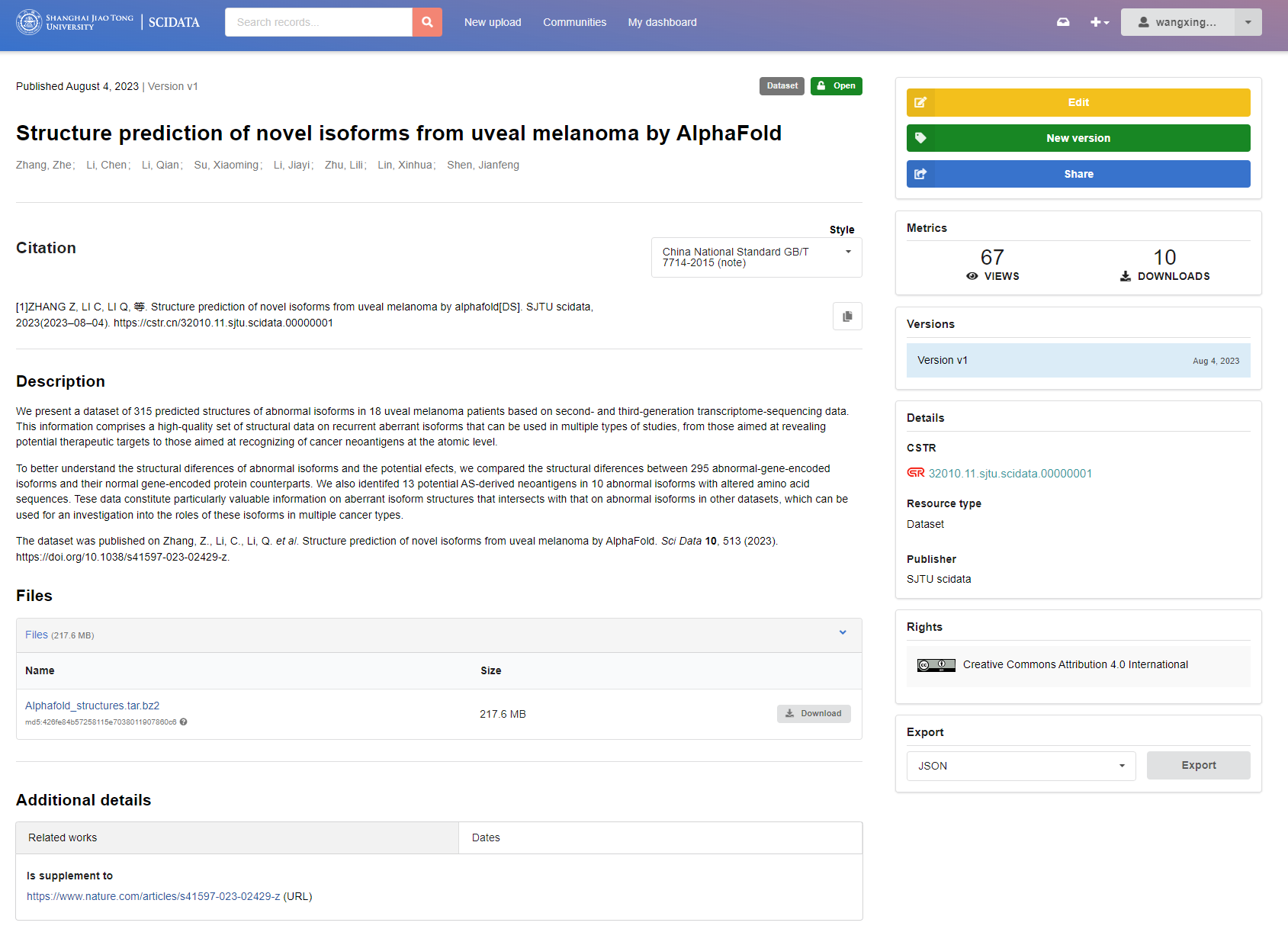This screenshot has height=929, width=1288.
Task: Open the Alphafold_structures.tar.bz2 file link
Action: coord(92,706)
